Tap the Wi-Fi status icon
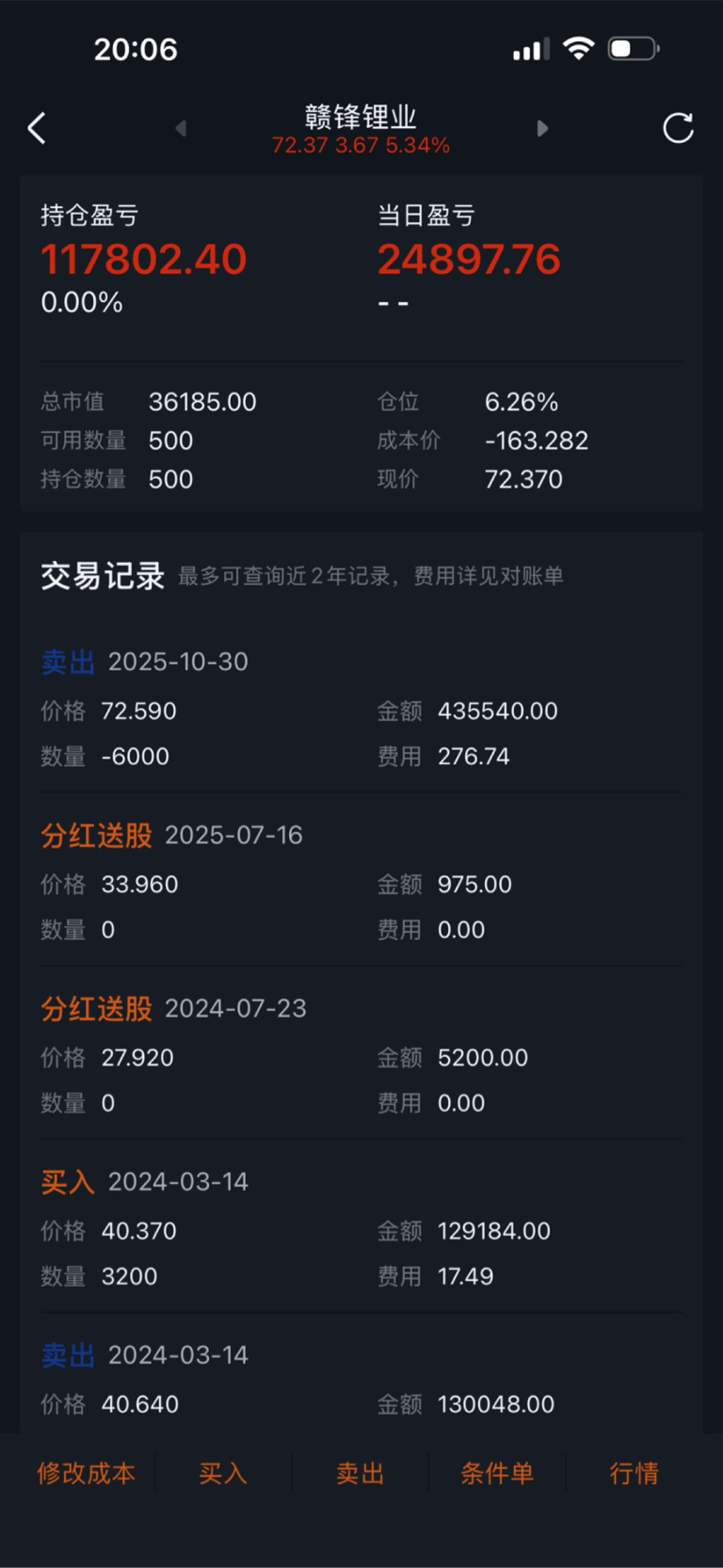This screenshot has width=723, height=1568. point(578,48)
